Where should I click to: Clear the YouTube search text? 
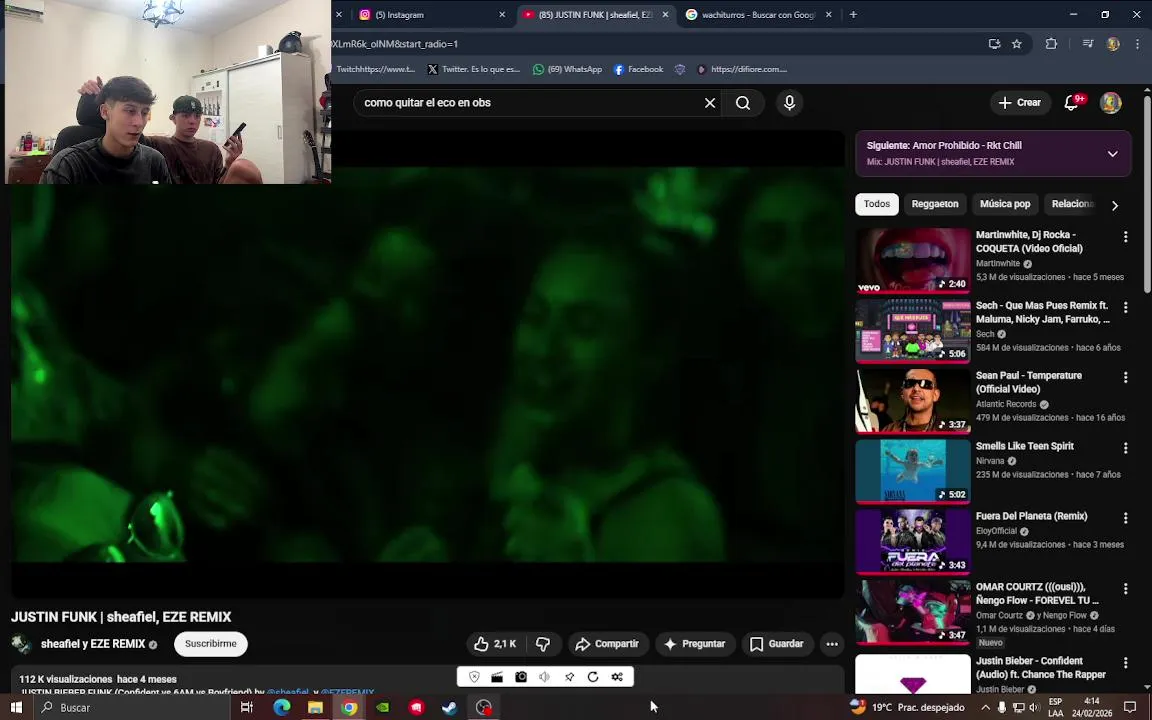710,103
